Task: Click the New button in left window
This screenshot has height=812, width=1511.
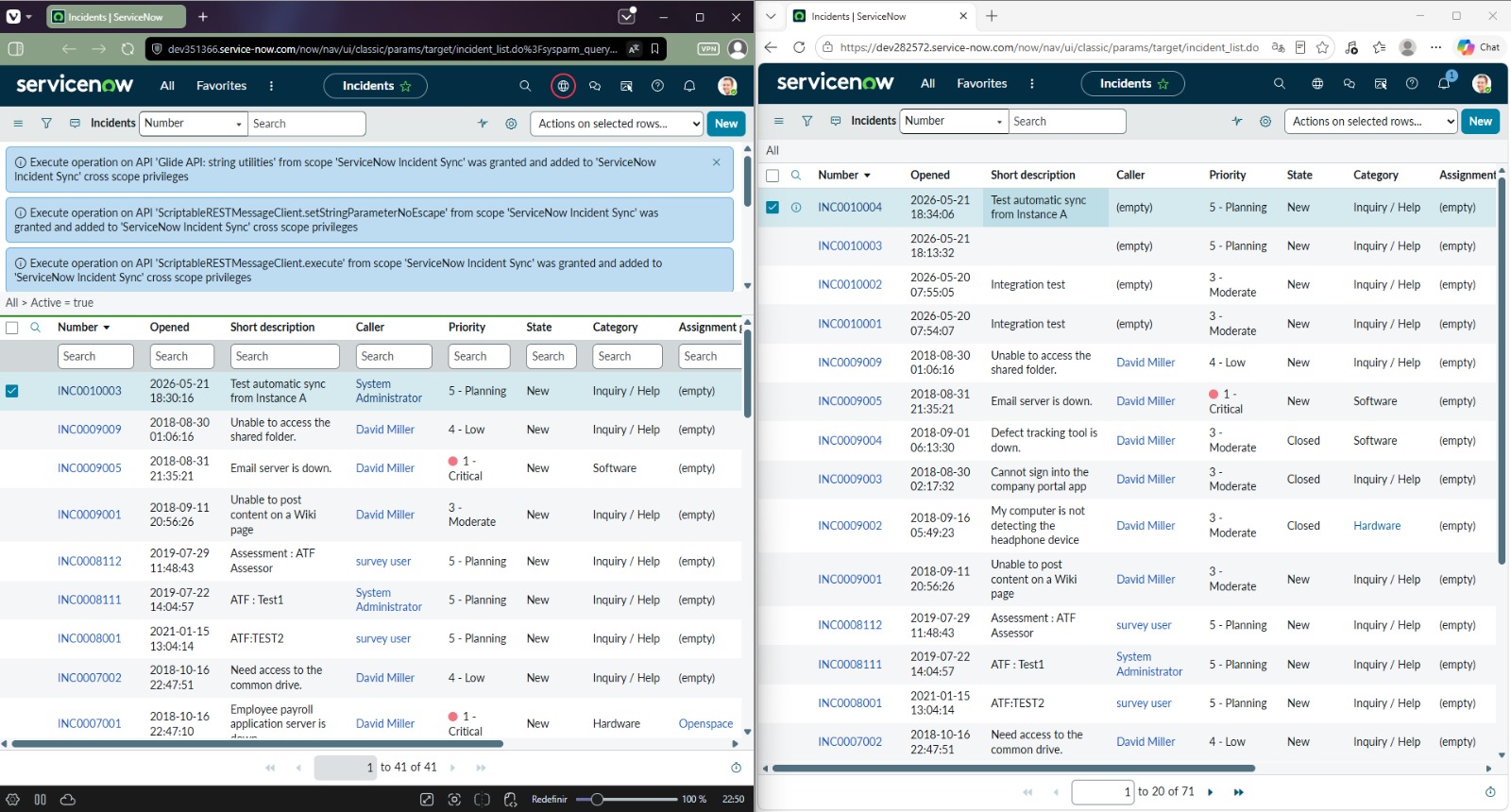Action: pyautogui.click(x=726, y=124)
